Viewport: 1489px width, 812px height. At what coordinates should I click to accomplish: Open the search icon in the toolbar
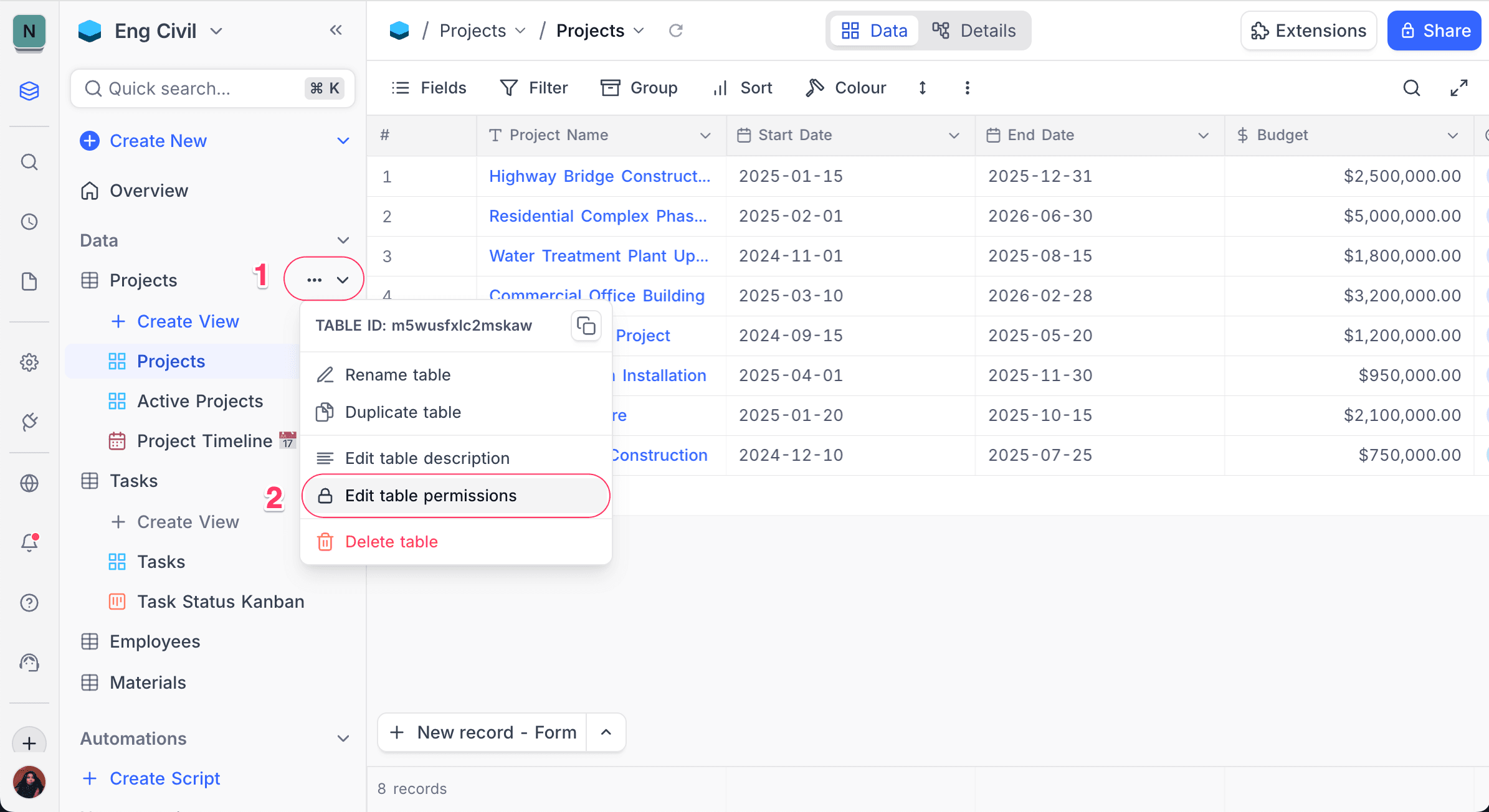1412,88
